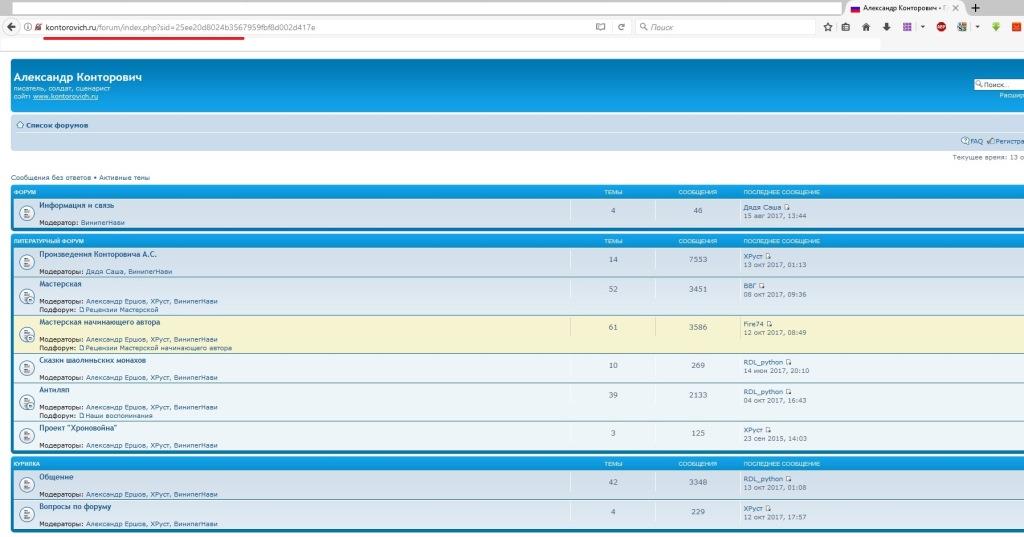This screenshot has height=537, width=1024.
Task: Go to home page via house icon
Action: coord(866,27)
